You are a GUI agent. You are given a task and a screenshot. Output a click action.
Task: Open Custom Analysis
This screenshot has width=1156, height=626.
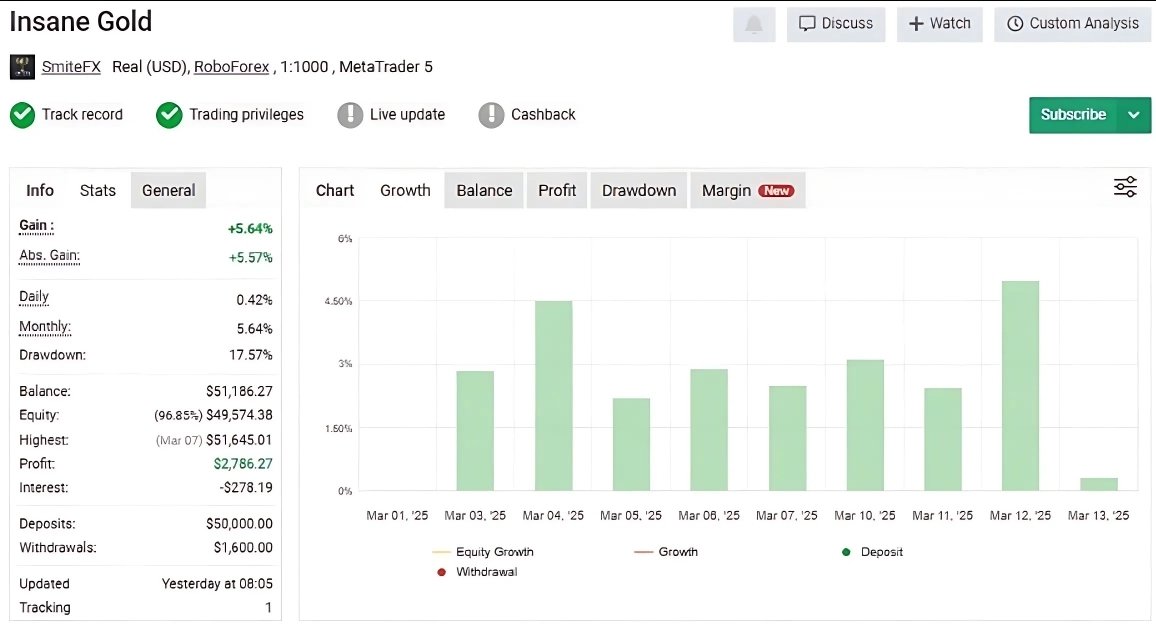1072,24
